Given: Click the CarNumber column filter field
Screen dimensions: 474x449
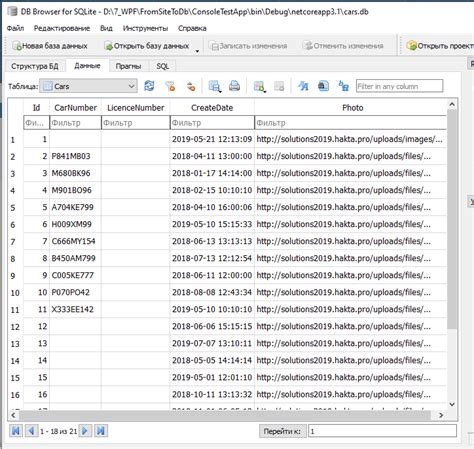Looking at the screenshot, I should (75, 123).
